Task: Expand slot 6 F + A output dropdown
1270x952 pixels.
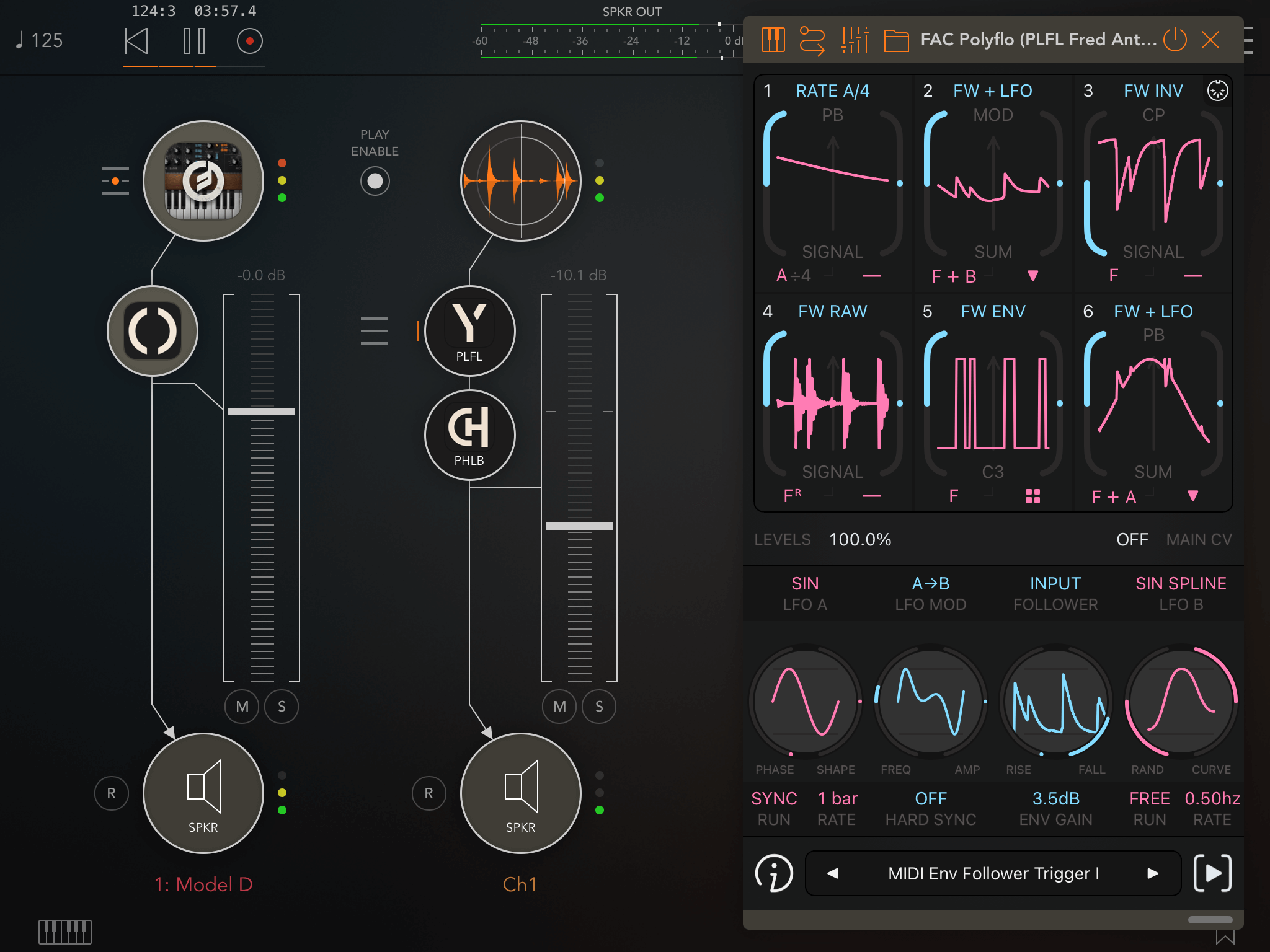Action: click(1192, 496)
